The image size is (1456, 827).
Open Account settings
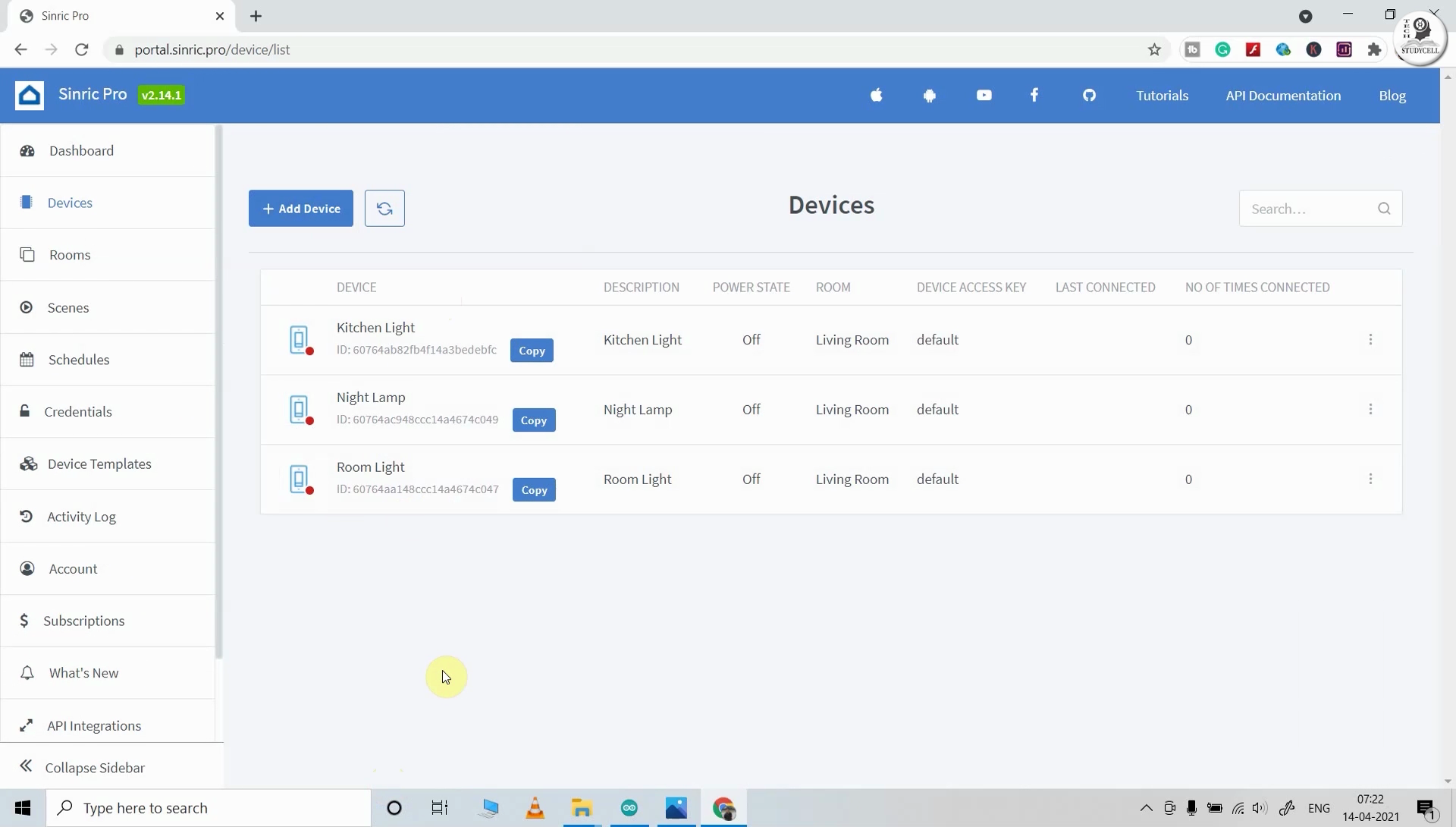[x=73, y=568]
